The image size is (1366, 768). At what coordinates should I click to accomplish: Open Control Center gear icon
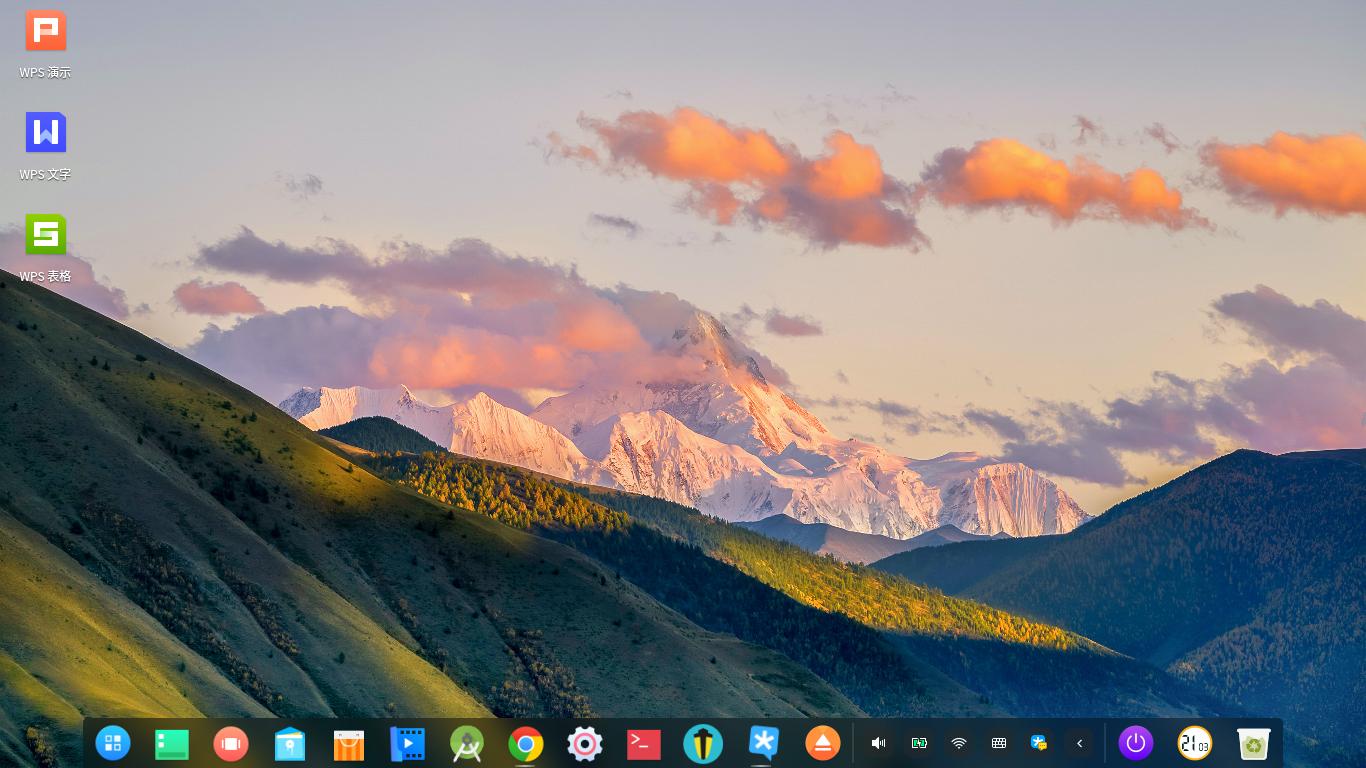[585, 744]
